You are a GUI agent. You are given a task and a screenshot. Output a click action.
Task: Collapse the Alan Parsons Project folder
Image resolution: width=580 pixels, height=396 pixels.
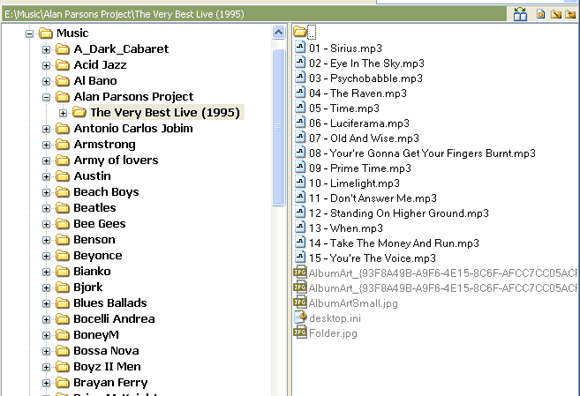tap(46, 97)
